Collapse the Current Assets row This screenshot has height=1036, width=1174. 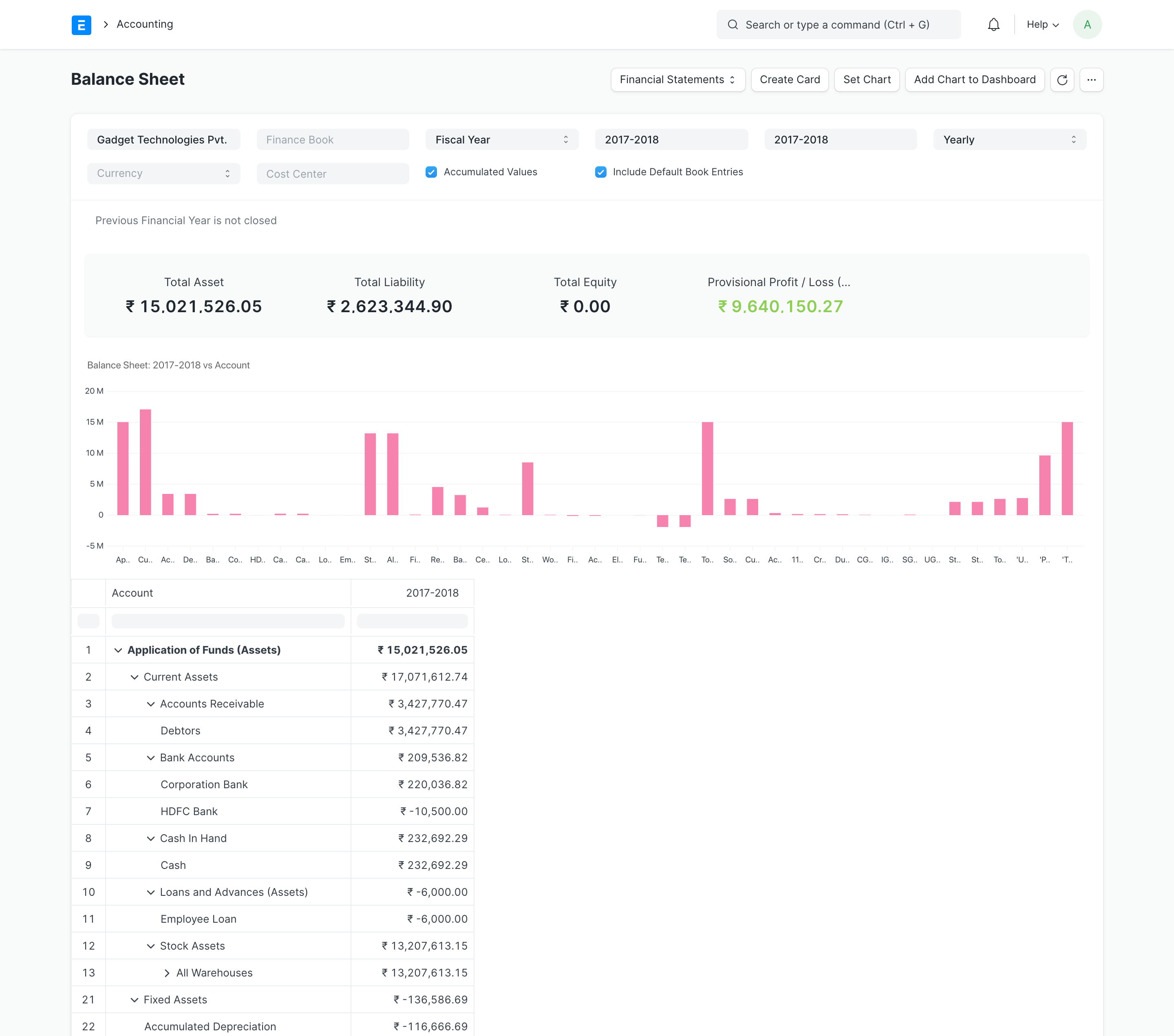click(135, 677)
